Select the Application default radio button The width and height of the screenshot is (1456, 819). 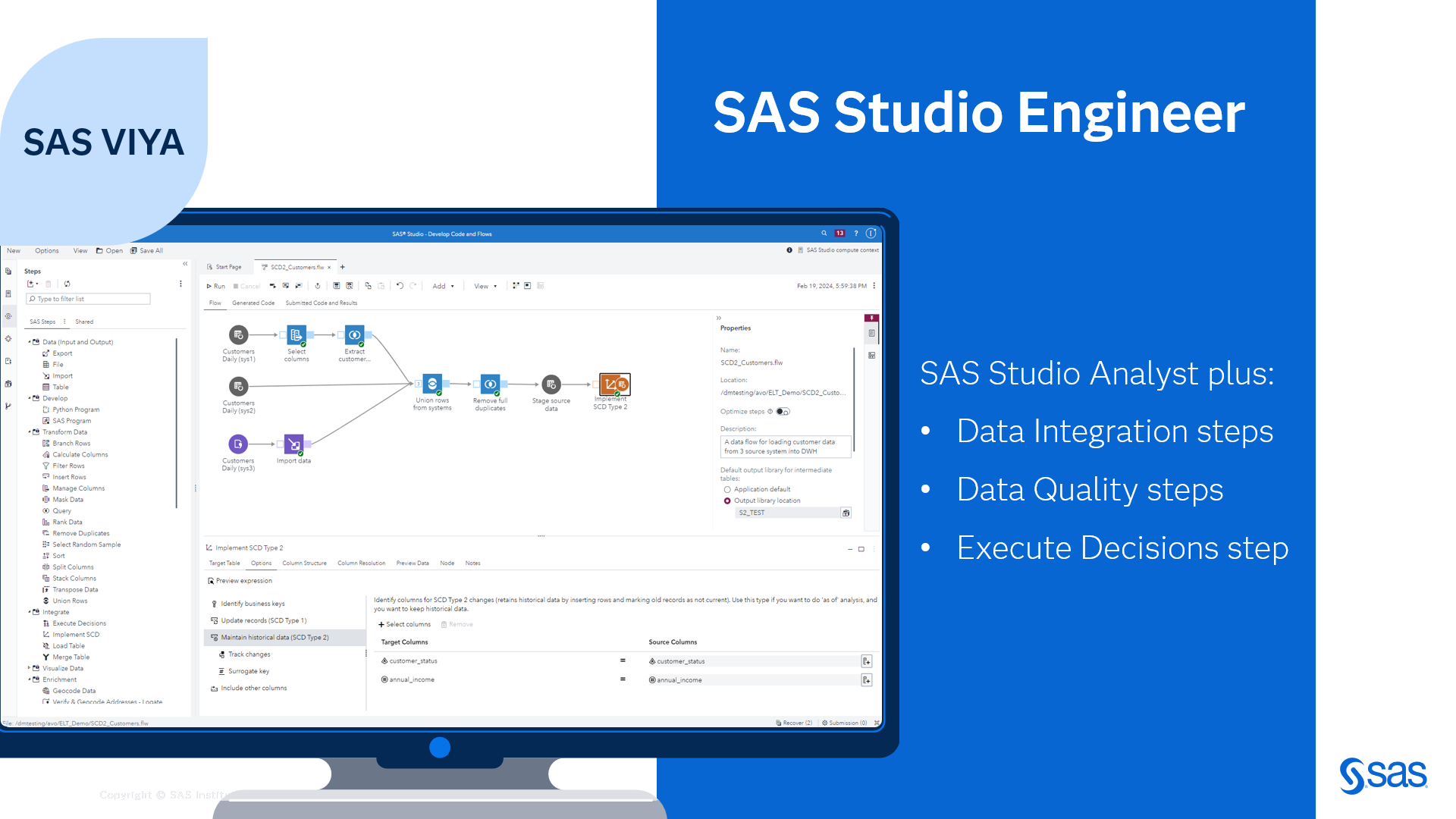726,489
